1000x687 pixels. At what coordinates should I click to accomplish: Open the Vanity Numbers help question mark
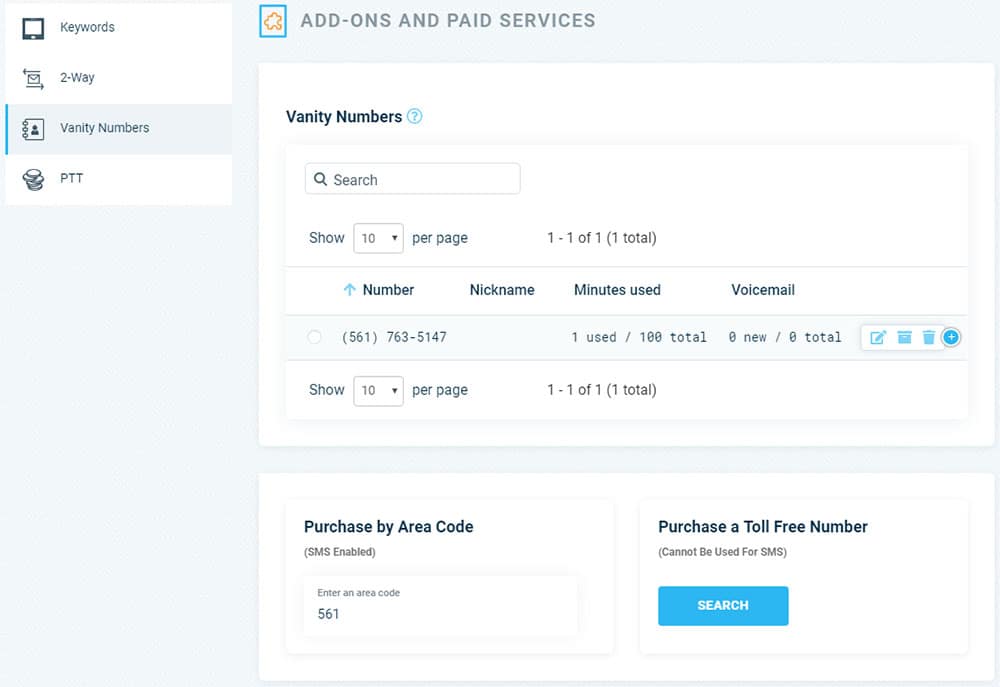pyautogui.click(x=415, y=116)
